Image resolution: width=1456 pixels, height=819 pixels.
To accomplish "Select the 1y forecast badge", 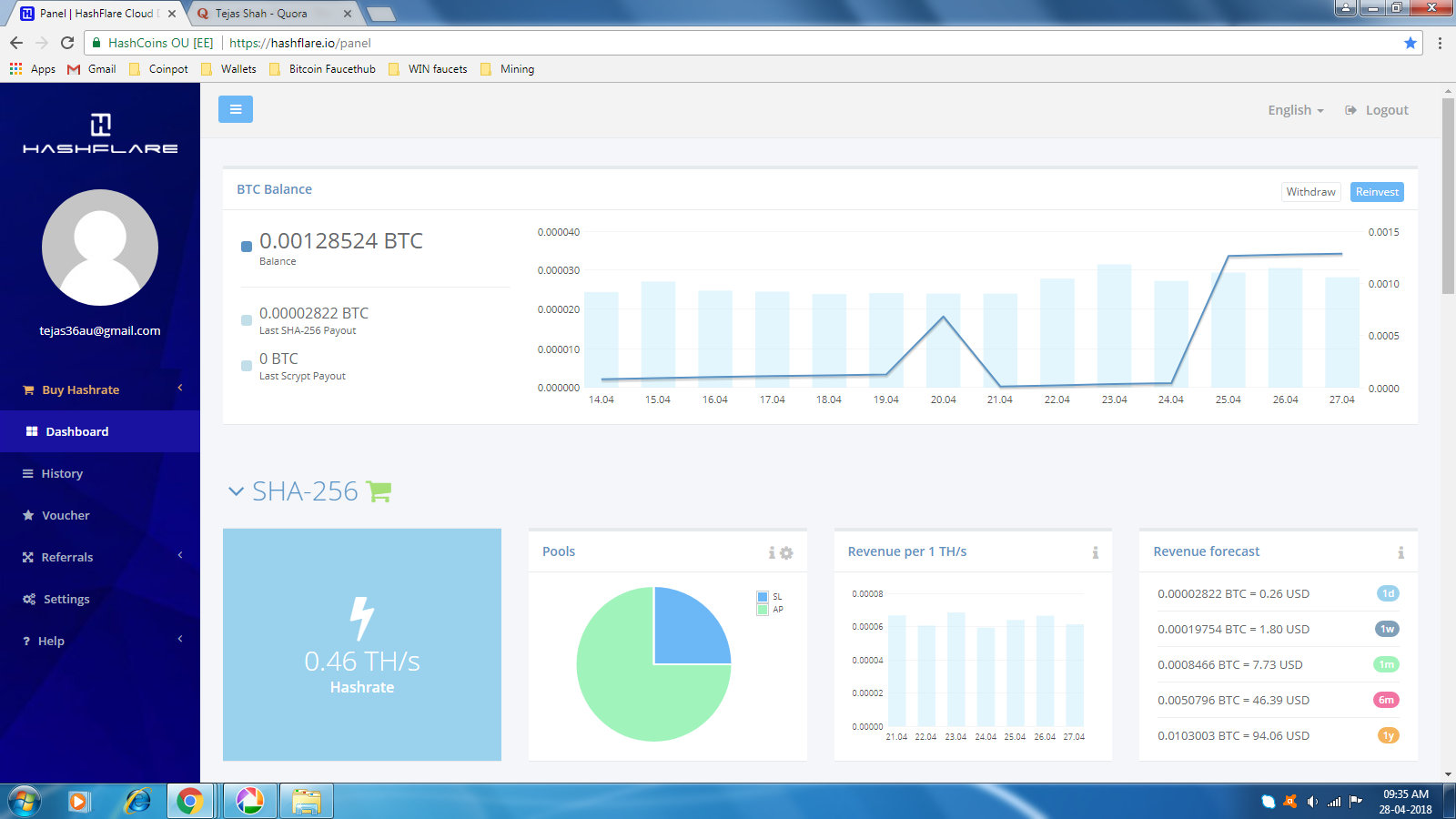I will tap(1388, 735).
